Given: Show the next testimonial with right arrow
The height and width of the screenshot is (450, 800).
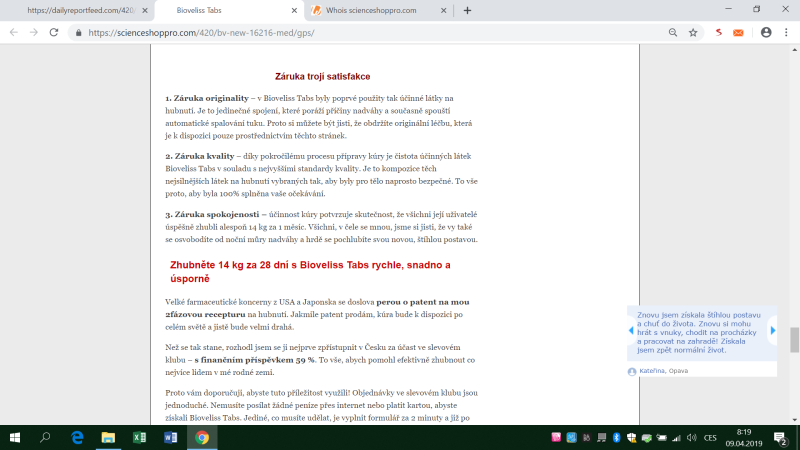Looking at the screenshot, I should pyautogui.click(x=773, y=331).
